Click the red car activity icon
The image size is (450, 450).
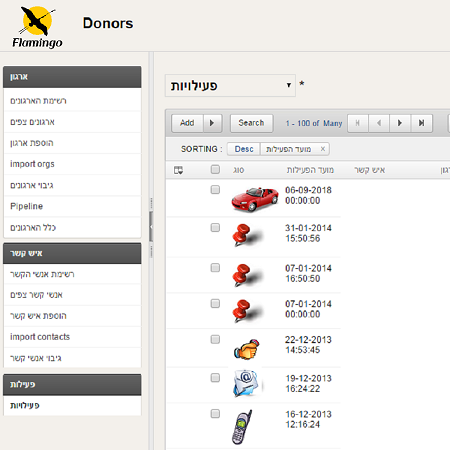(x=255, y=199)
